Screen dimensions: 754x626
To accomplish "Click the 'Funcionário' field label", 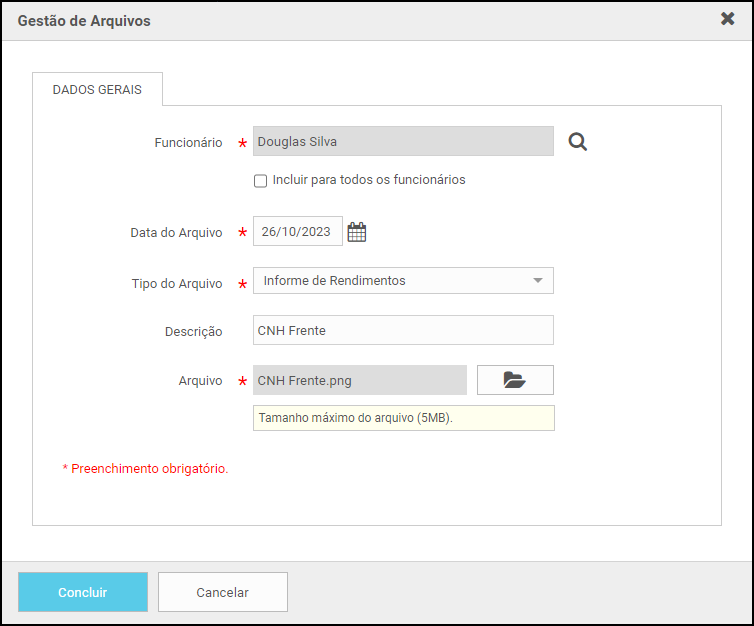I will pyautogui.click(x=188, y=143).
